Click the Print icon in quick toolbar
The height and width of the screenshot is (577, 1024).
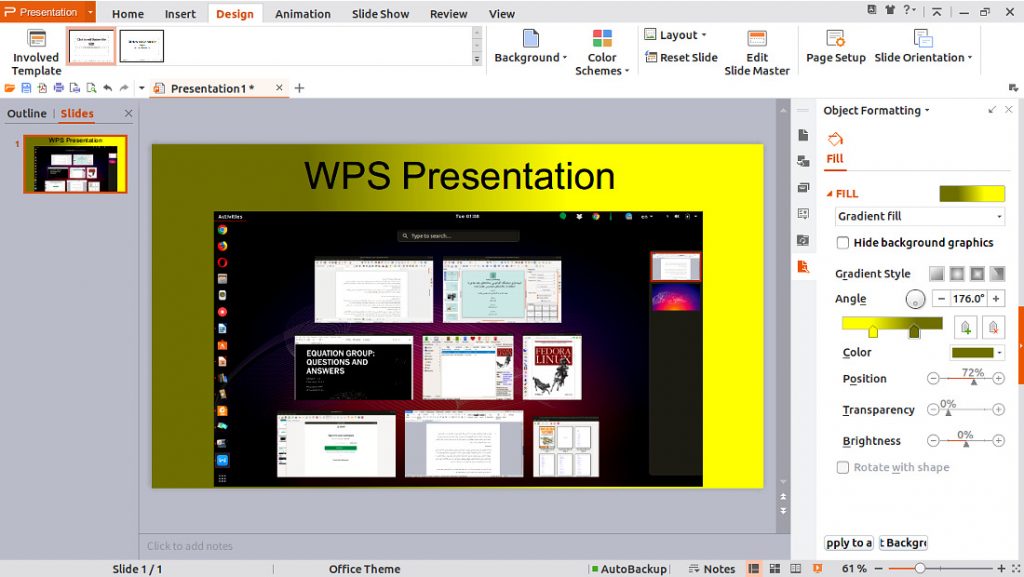(59, 88)
